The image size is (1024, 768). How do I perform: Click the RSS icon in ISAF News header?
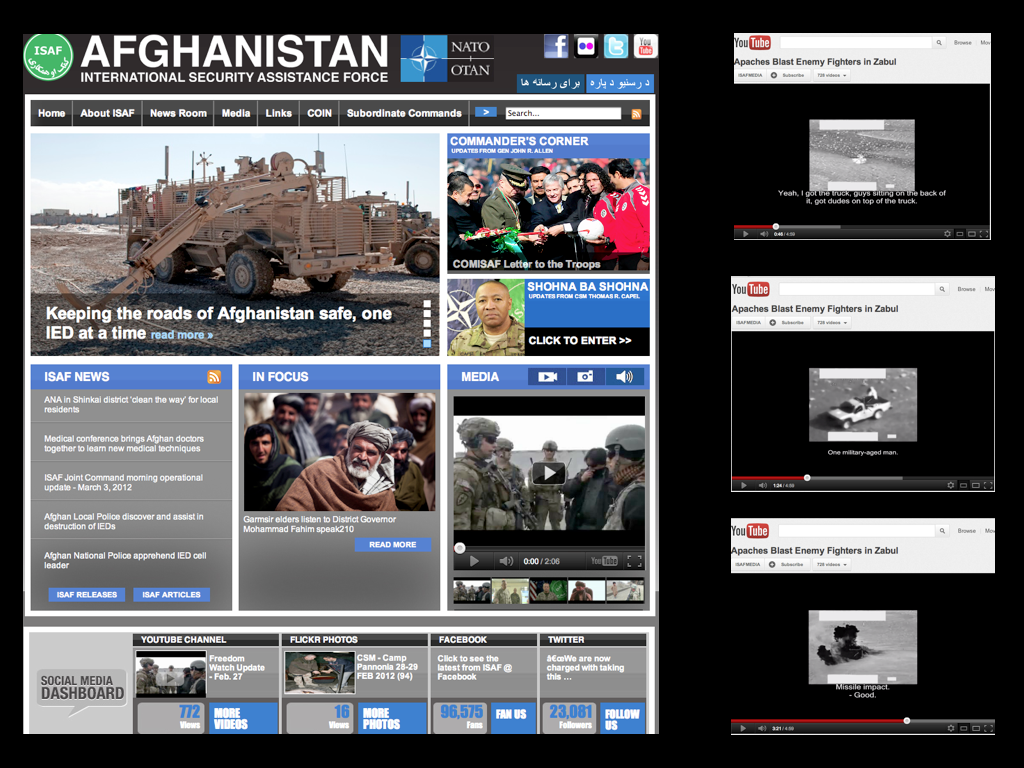click(x=214, y=377)
